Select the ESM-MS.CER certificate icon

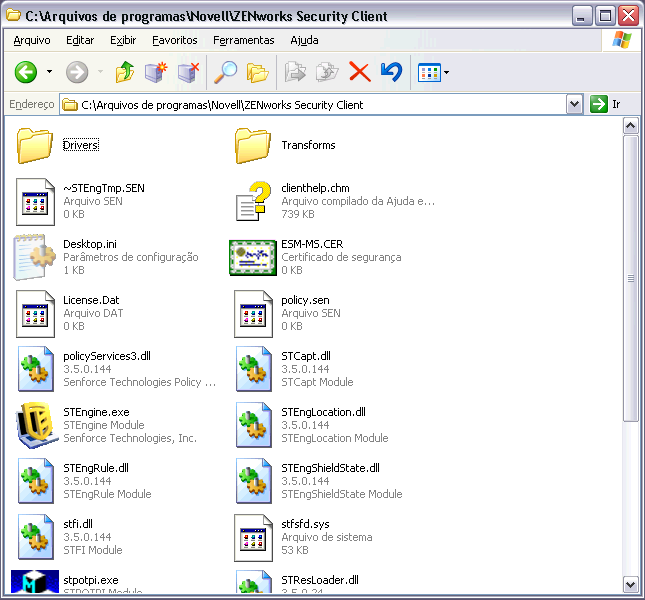point(252,257)
